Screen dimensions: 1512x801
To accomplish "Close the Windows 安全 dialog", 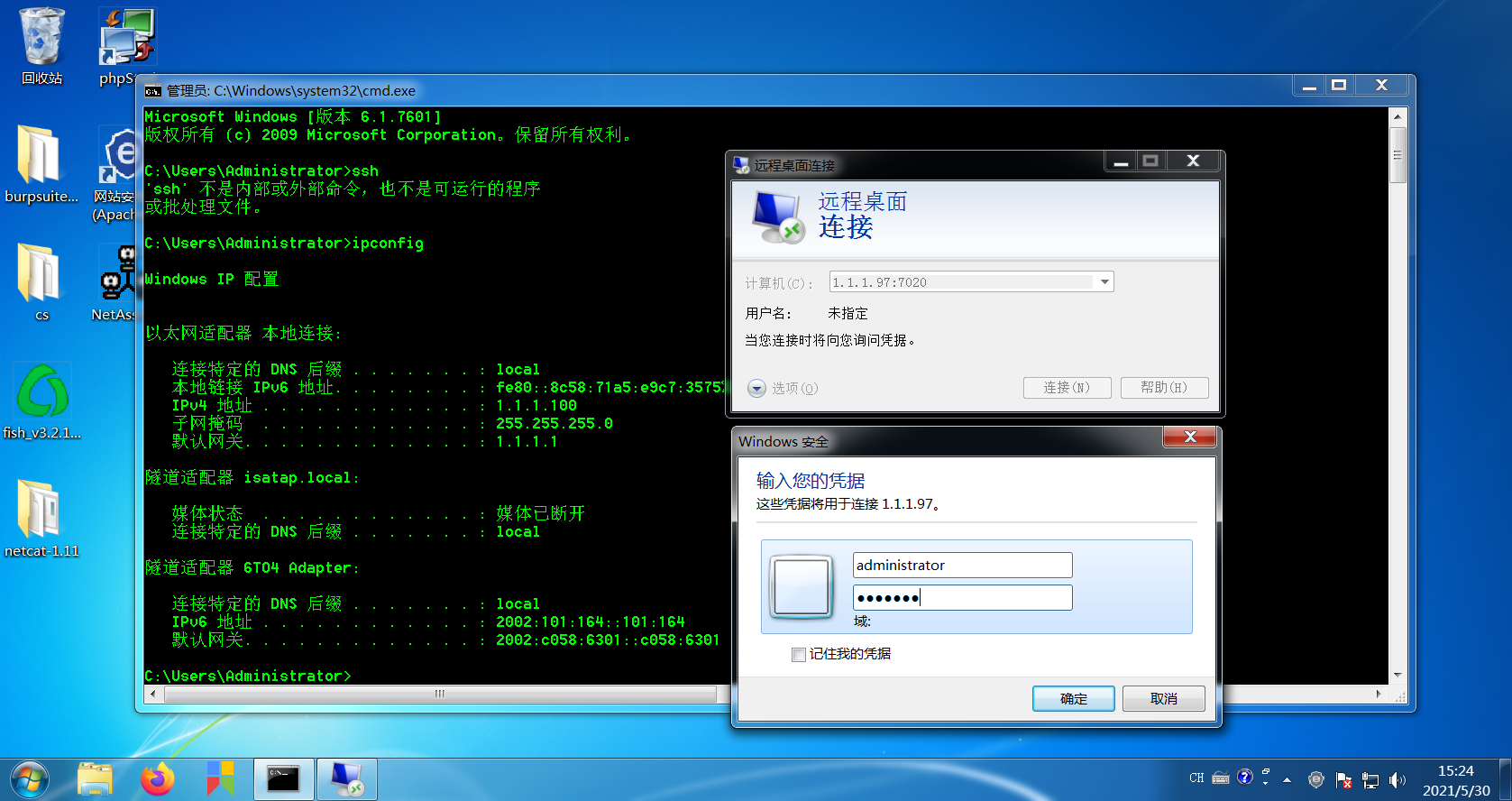I will (1190, 437).
